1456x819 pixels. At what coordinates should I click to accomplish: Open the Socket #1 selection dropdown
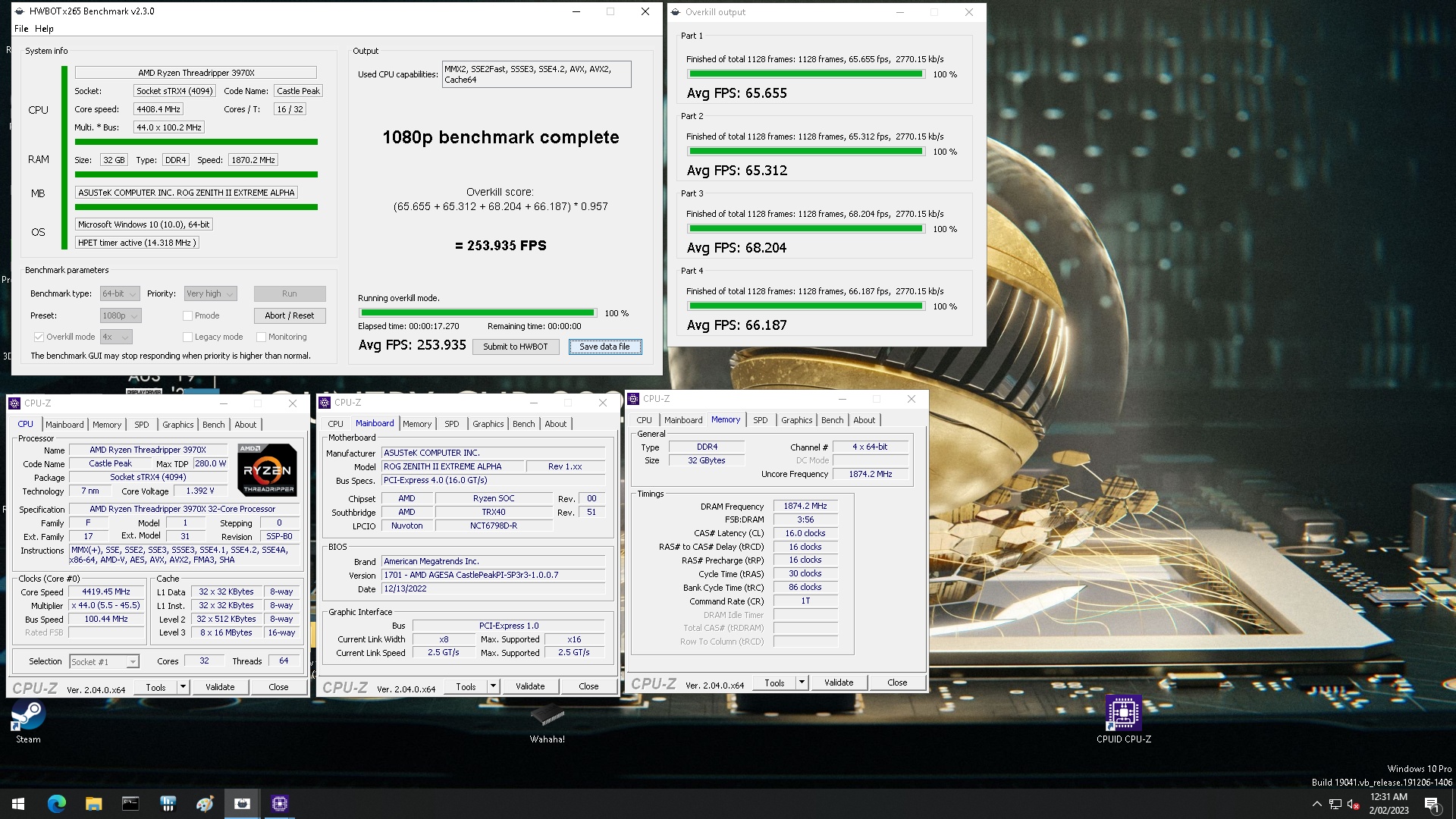104,662
